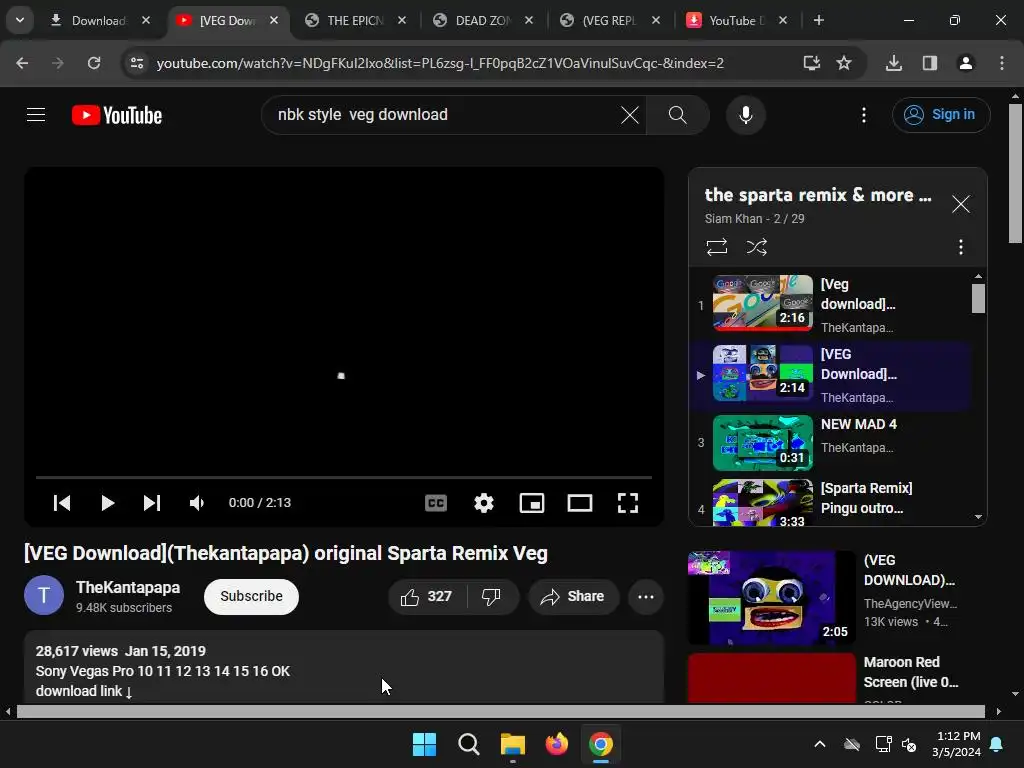Show hidden system tray icons
1024x768 pixels.
[x=820, y=744]
